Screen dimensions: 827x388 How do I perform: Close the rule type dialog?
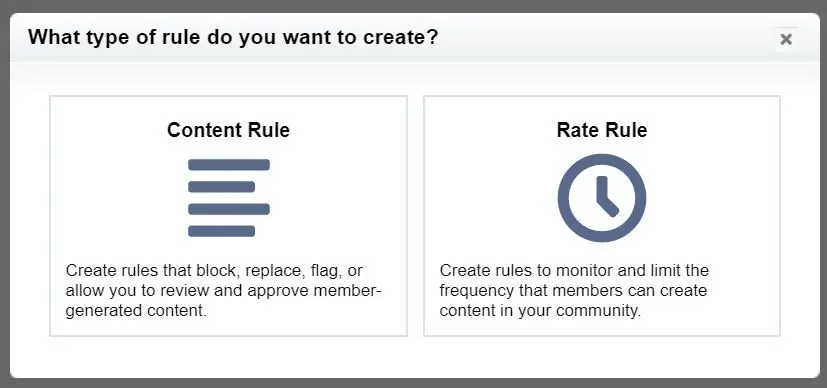(786, 39)
